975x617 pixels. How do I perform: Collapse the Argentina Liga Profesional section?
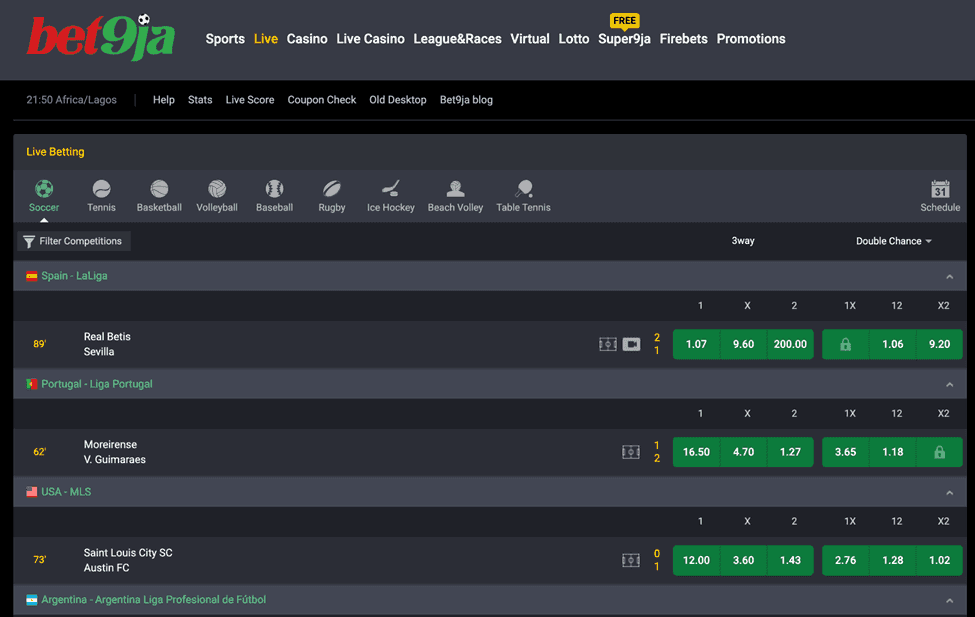(x=950, y=600)
